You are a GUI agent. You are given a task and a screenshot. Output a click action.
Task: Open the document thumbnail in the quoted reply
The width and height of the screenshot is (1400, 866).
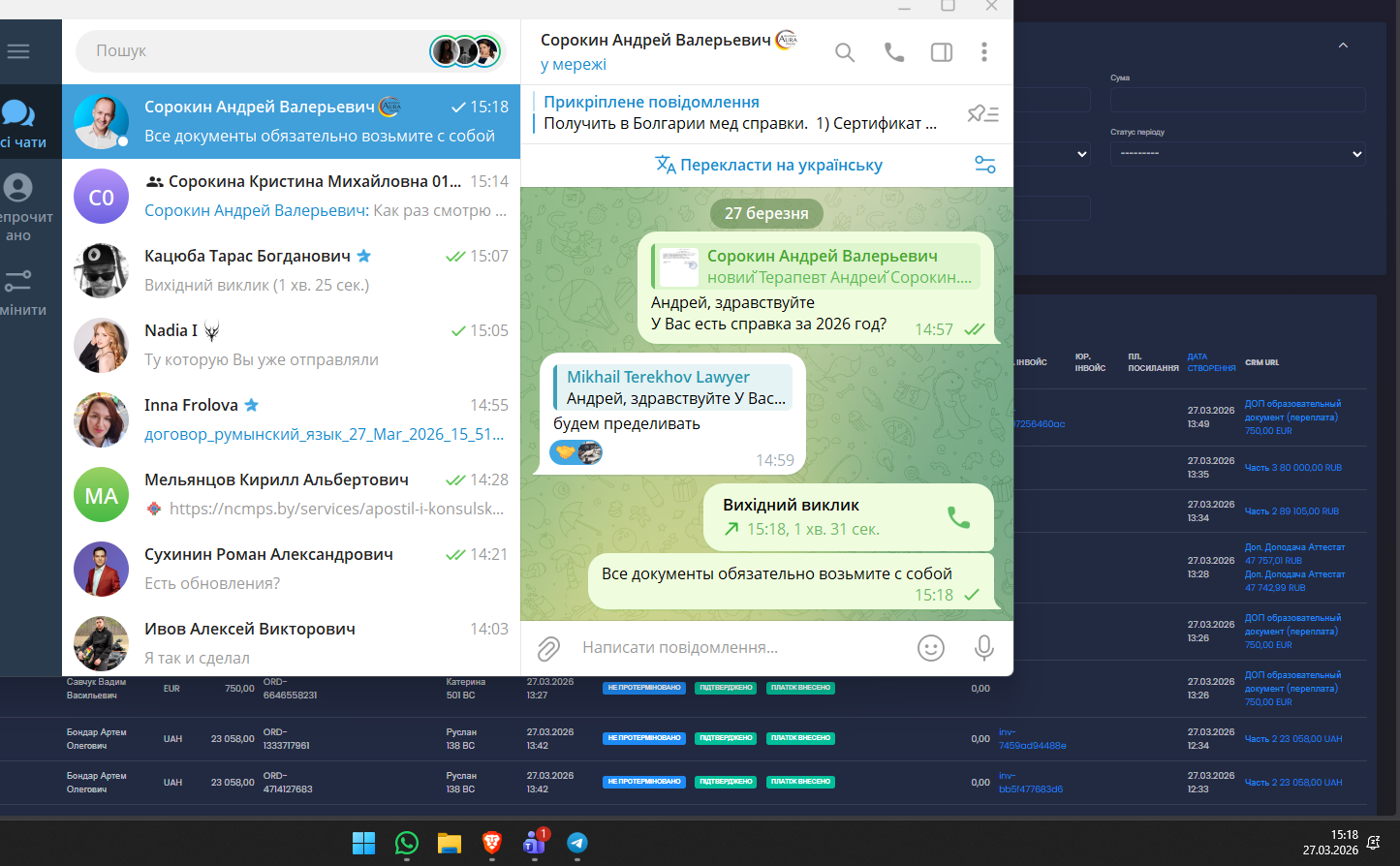[x=679, y=266]
